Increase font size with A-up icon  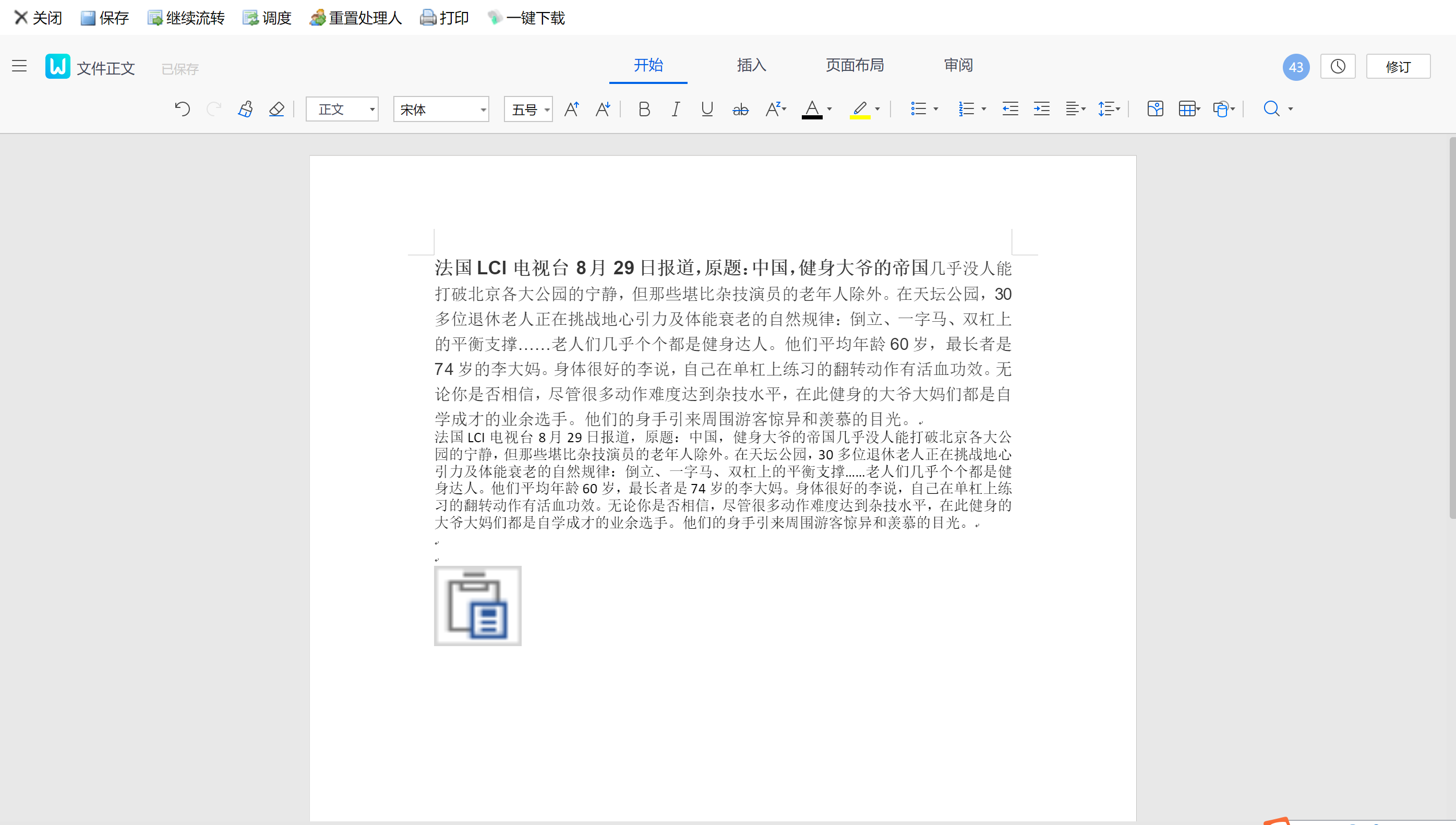point(571,109)
